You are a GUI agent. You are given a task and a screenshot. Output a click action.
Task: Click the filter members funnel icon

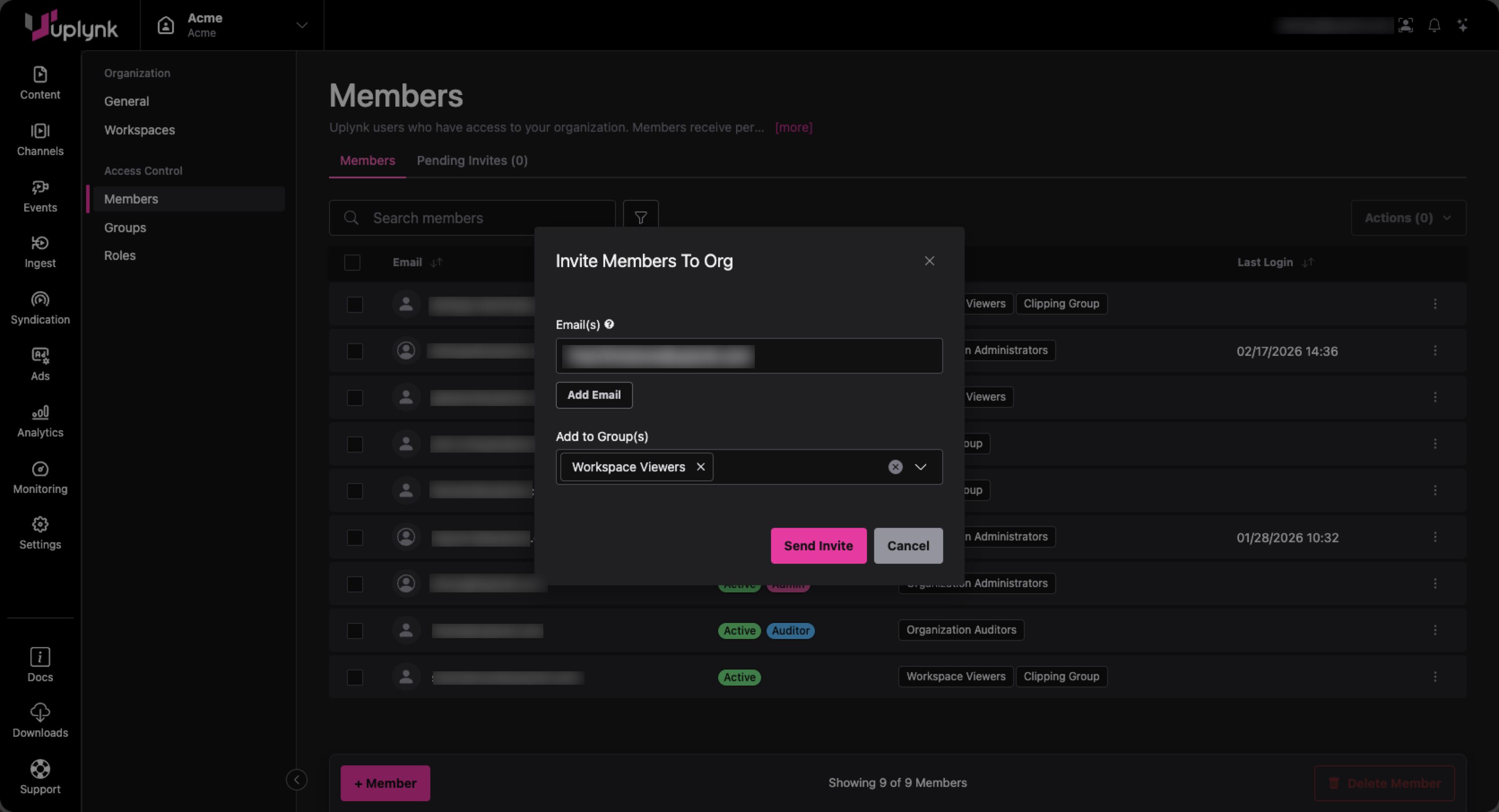[x=640, y=217]
